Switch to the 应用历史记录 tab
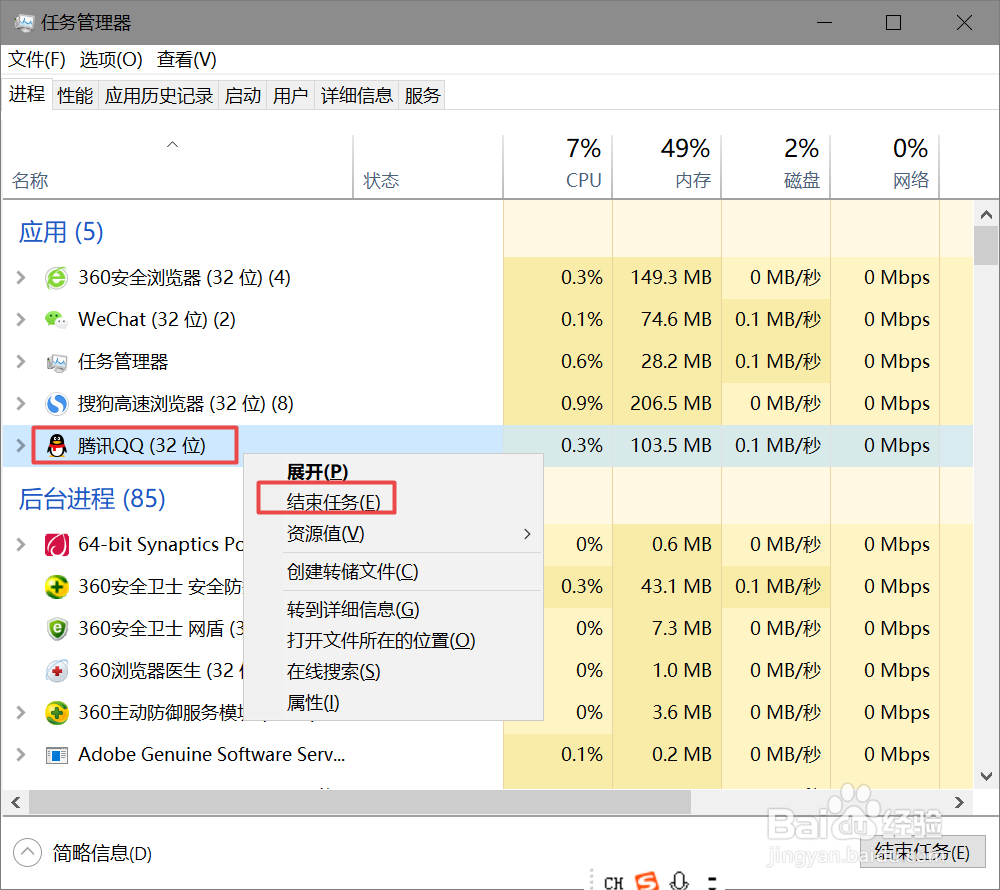 (159, 96)
